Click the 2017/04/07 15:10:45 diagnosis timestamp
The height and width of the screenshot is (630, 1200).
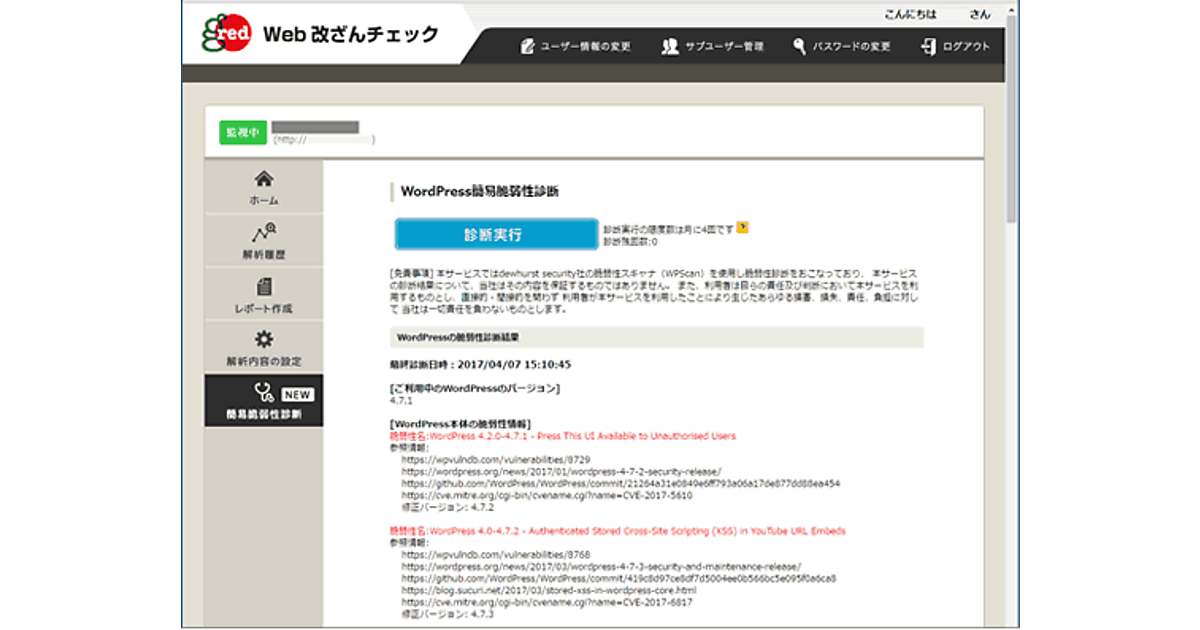pyautogui.click(x=513, y=365)
